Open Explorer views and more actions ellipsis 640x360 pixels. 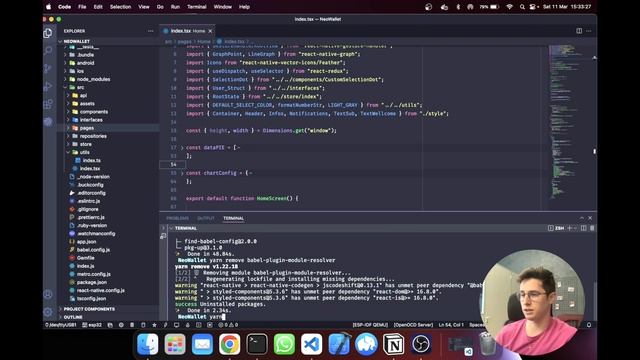[x=150, y=31]
